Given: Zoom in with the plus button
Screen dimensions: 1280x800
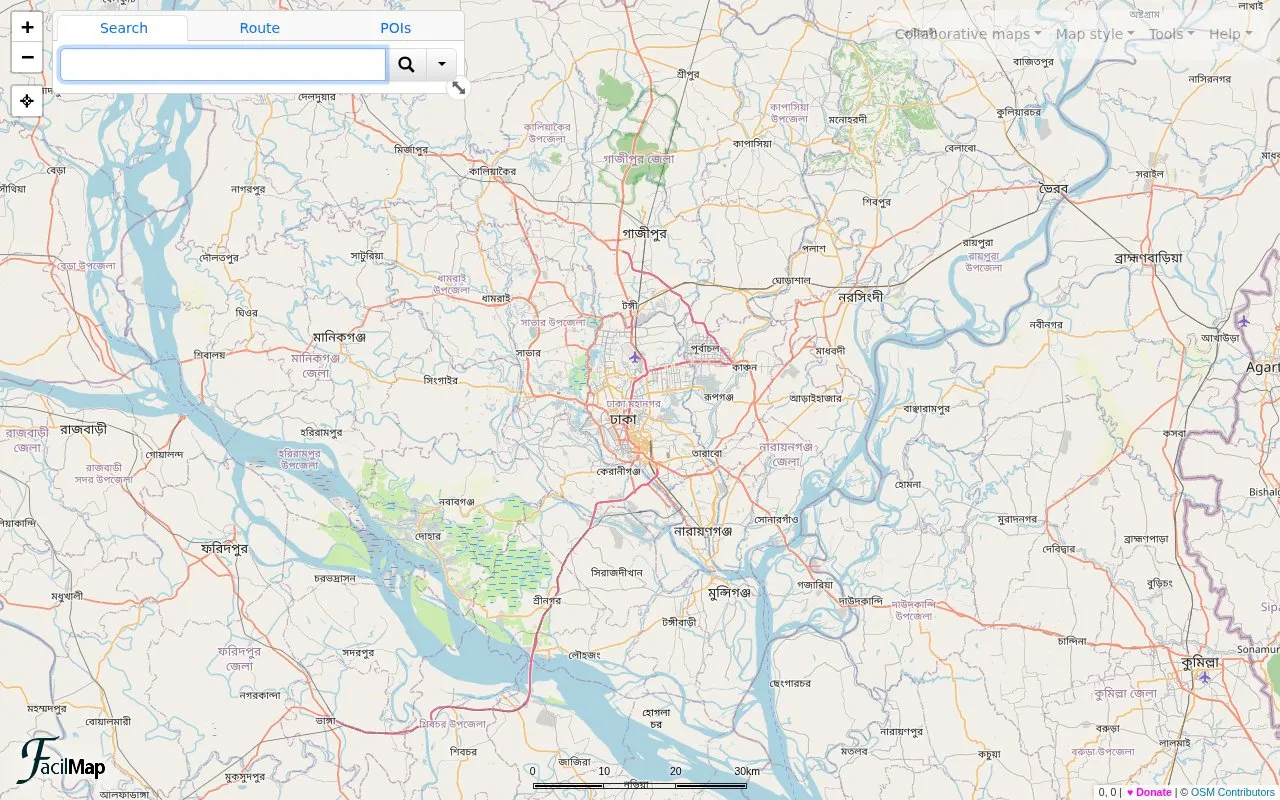Looking at the screenshot, I should 27,28.
